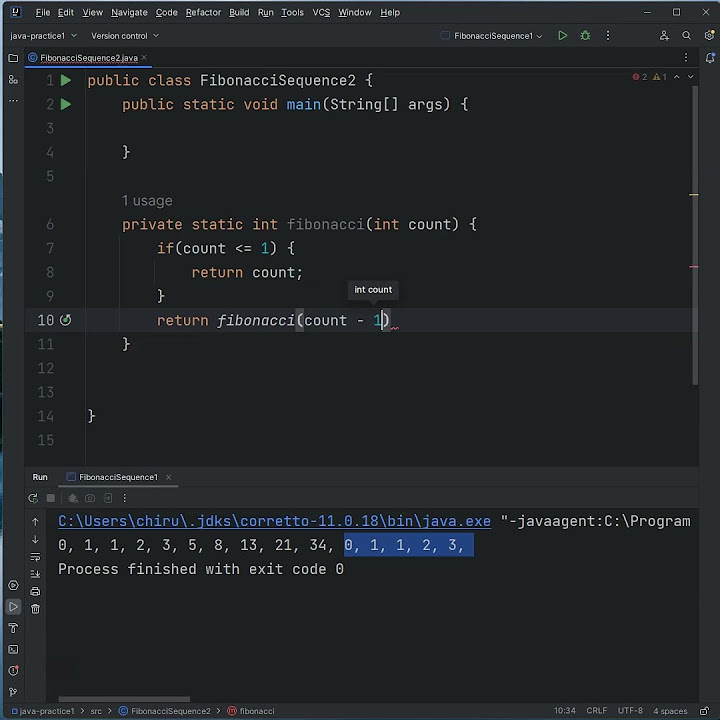Click yellow warning stripe marker on scrollbar
Screen dimensions: 720x720
pos(694,195)
